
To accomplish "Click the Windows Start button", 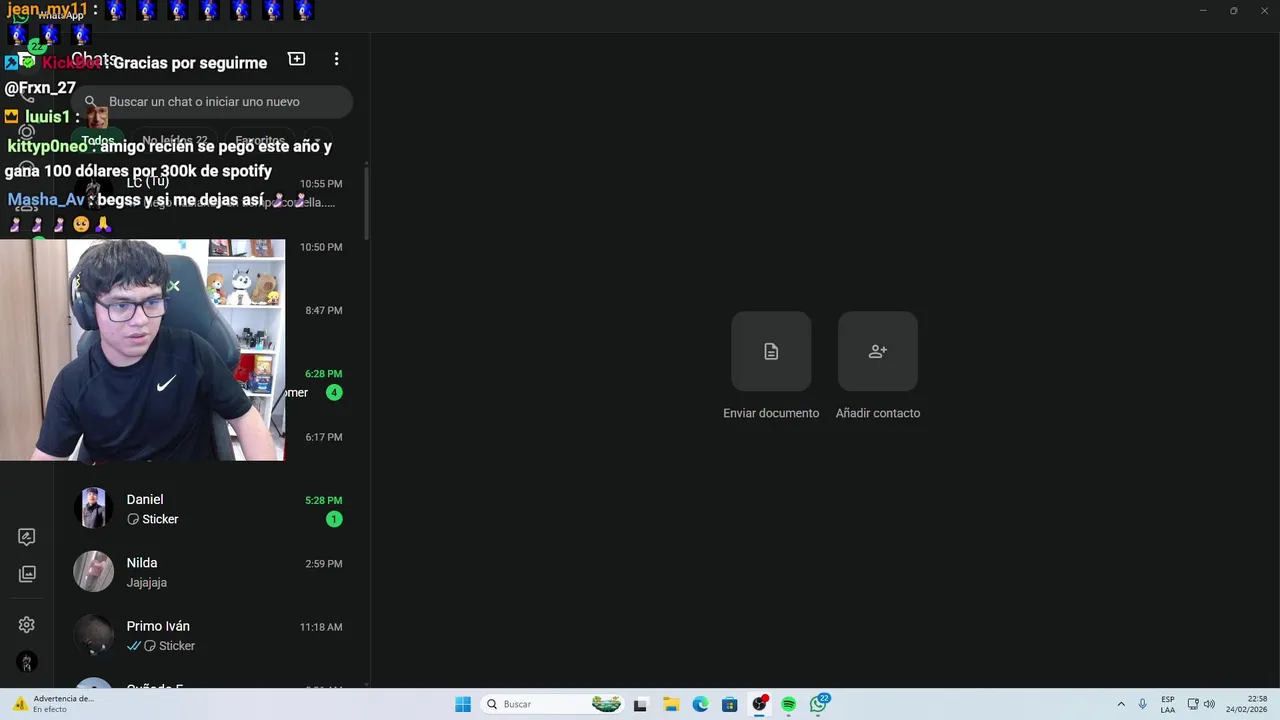I will point(463,704).
